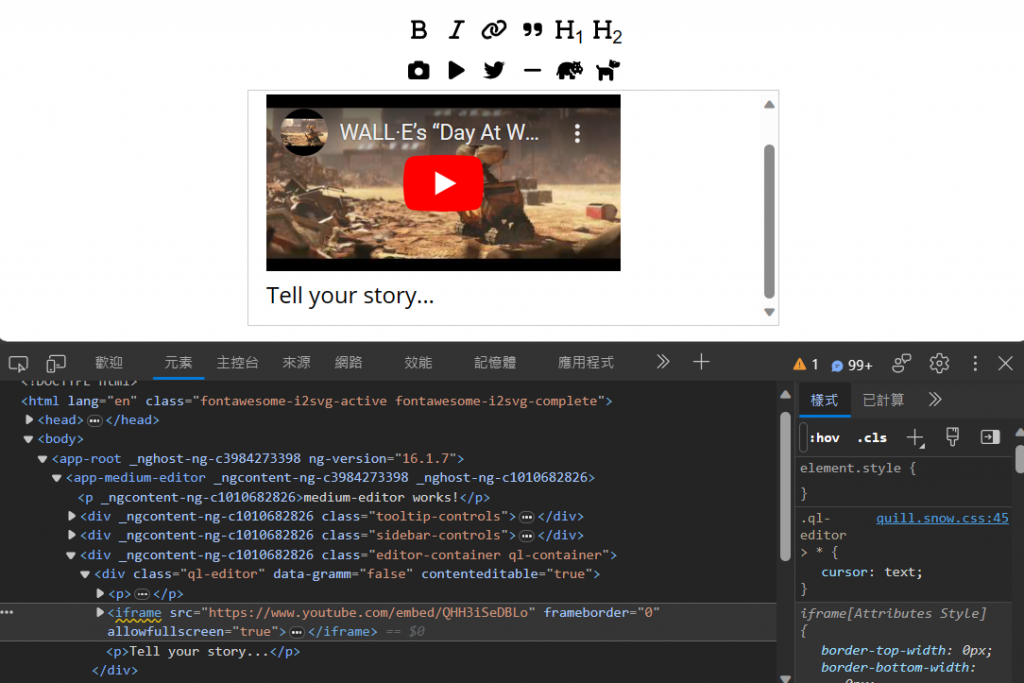This screenshot has width=1024, height=683.
Task: Insert tweet with Twitter bird icon
Action: click(x=494, y=70)
